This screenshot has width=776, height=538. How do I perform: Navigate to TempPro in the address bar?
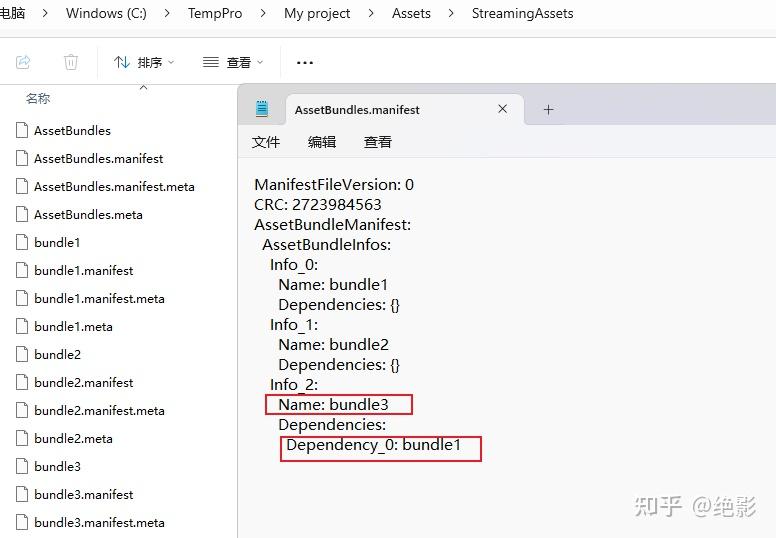point(216,14)
